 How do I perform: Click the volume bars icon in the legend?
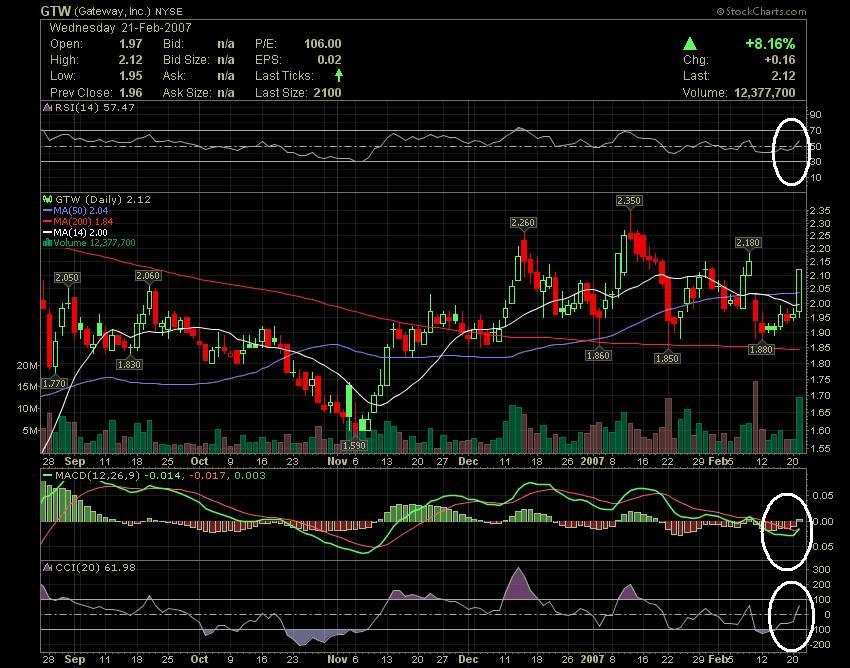pyautogui.click(x=48, y=242)
